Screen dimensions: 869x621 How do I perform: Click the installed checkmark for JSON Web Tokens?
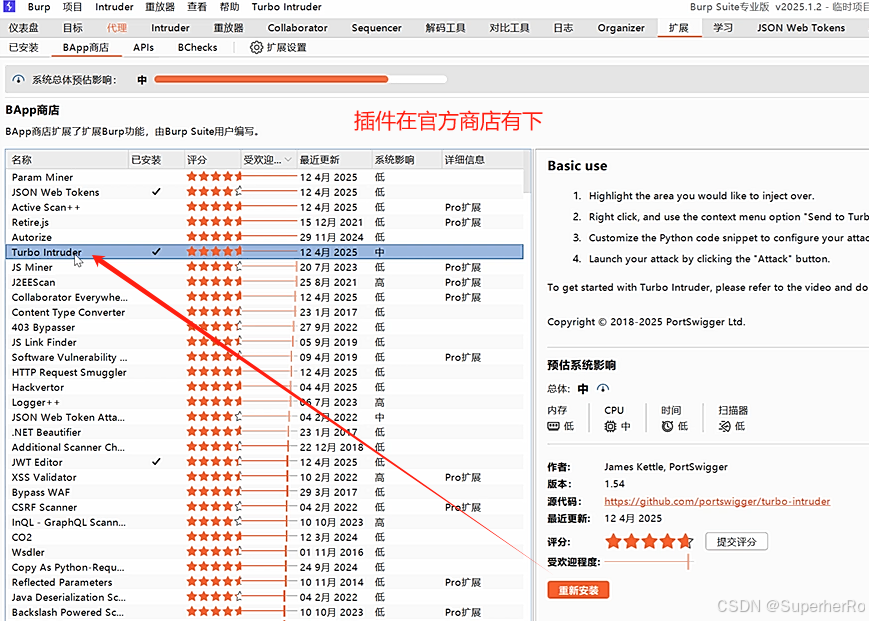156,192
